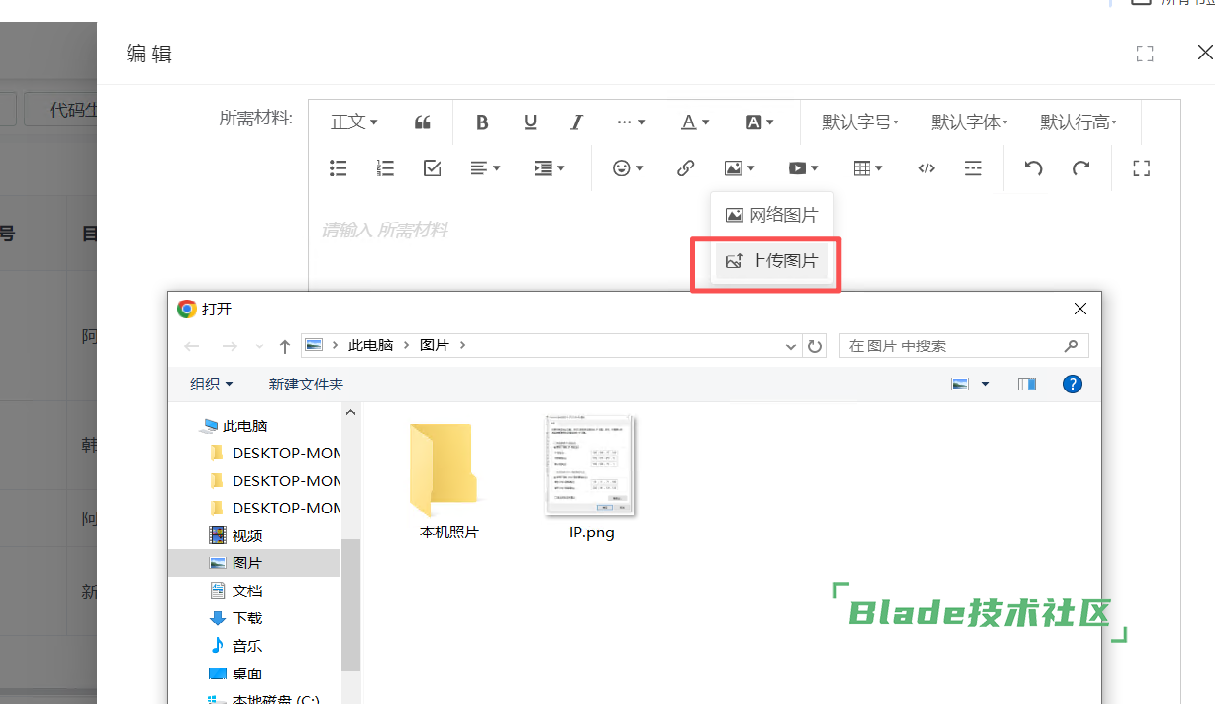
Task: Select 下载 folder in navigation tree
Action: [247, 618]
